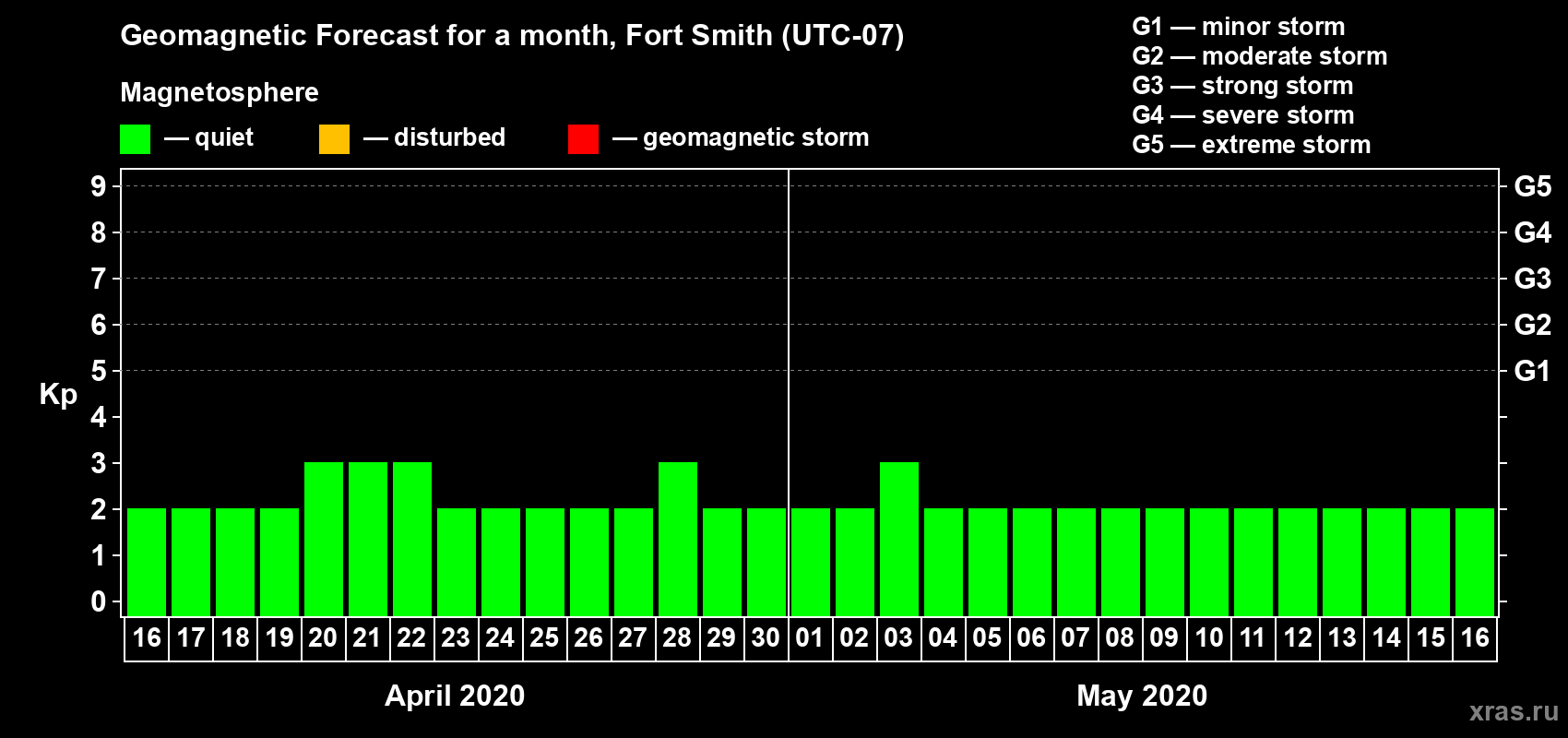Screen dimensions: 1568x738
Task: Select the April 20 bar
Action: pyautogui.click(x=324, y=539)
